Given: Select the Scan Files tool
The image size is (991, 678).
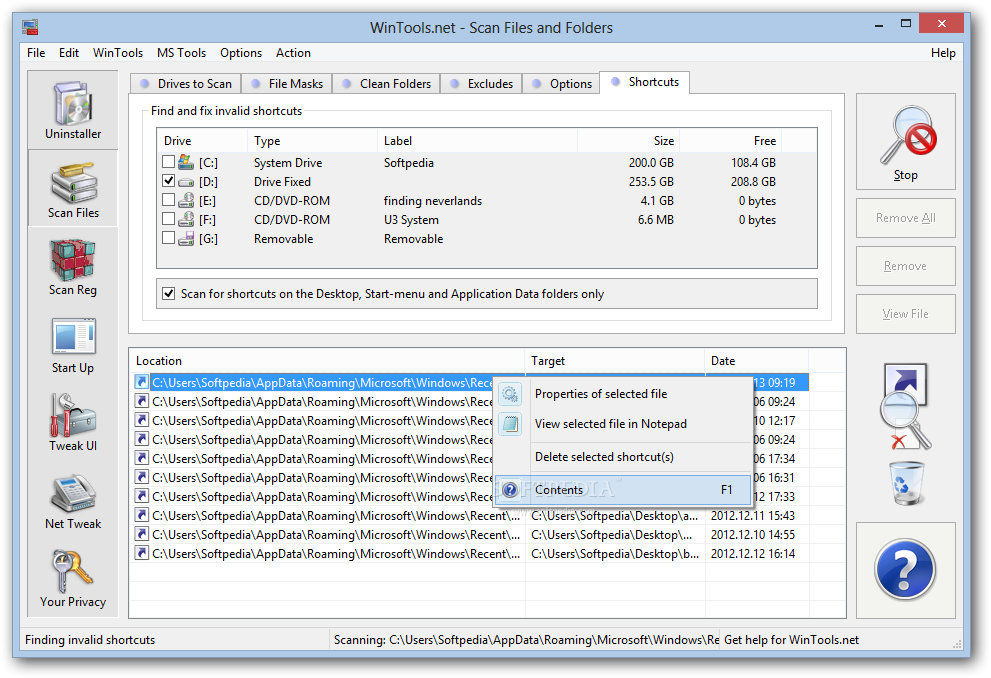Looking at the screenshot, I should [73, 188].
